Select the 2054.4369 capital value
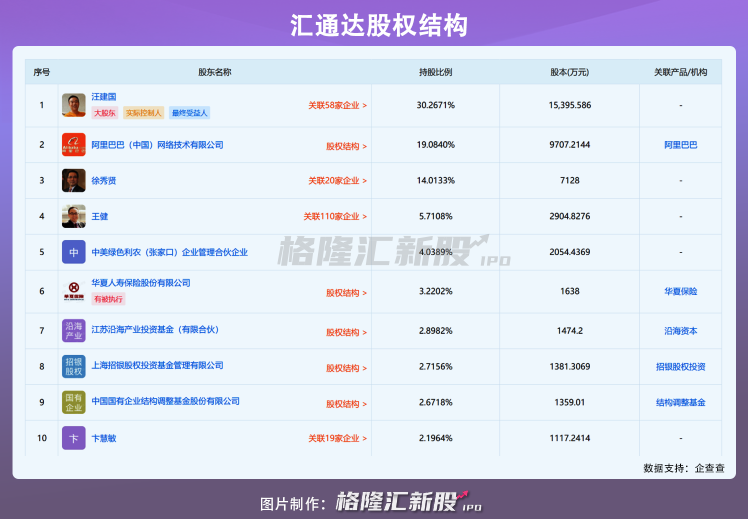 pyautogui.click(x=570, y=252)
